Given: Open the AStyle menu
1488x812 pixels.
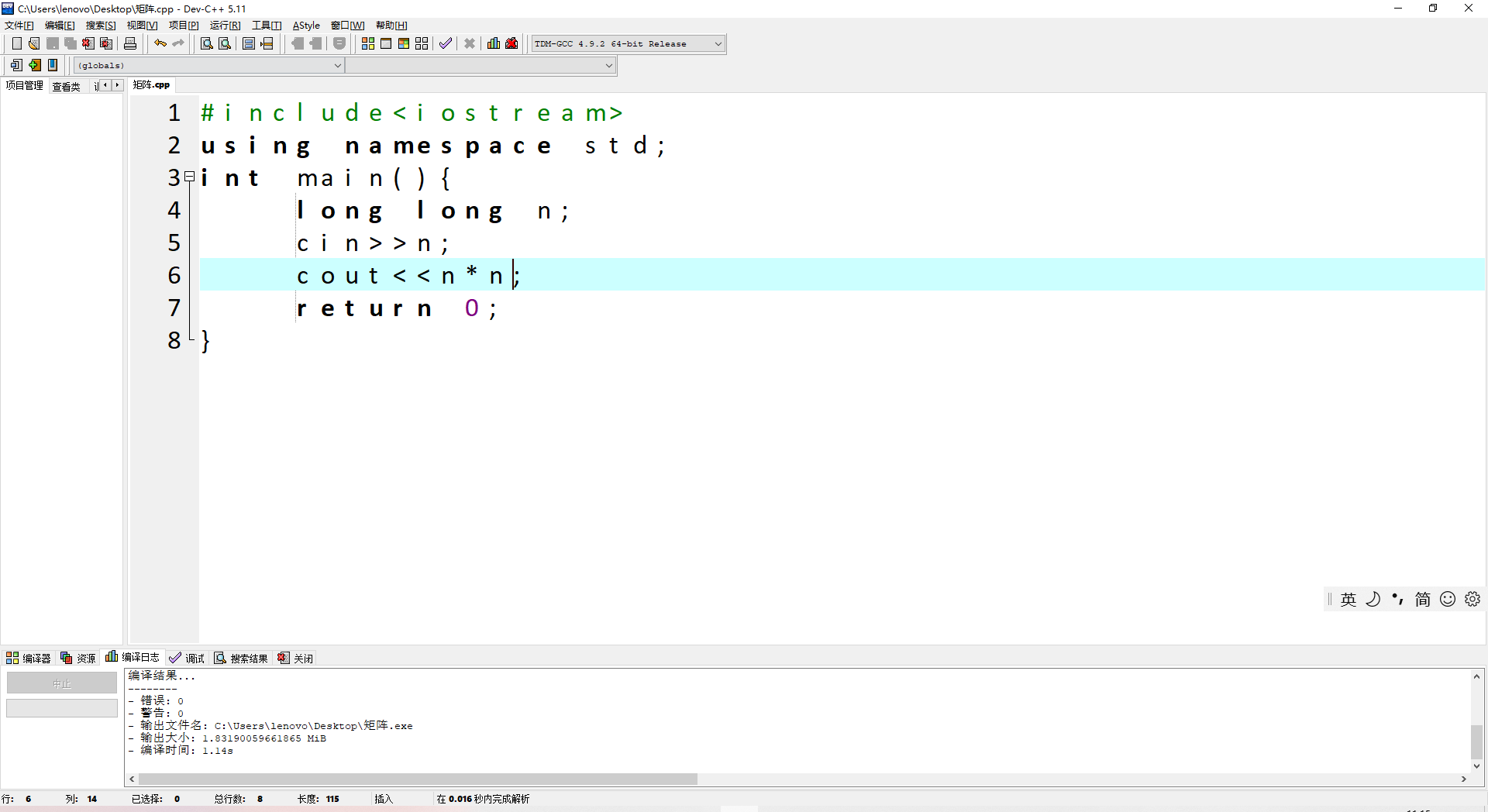Looking at the screenshot, I should [306, 26].
